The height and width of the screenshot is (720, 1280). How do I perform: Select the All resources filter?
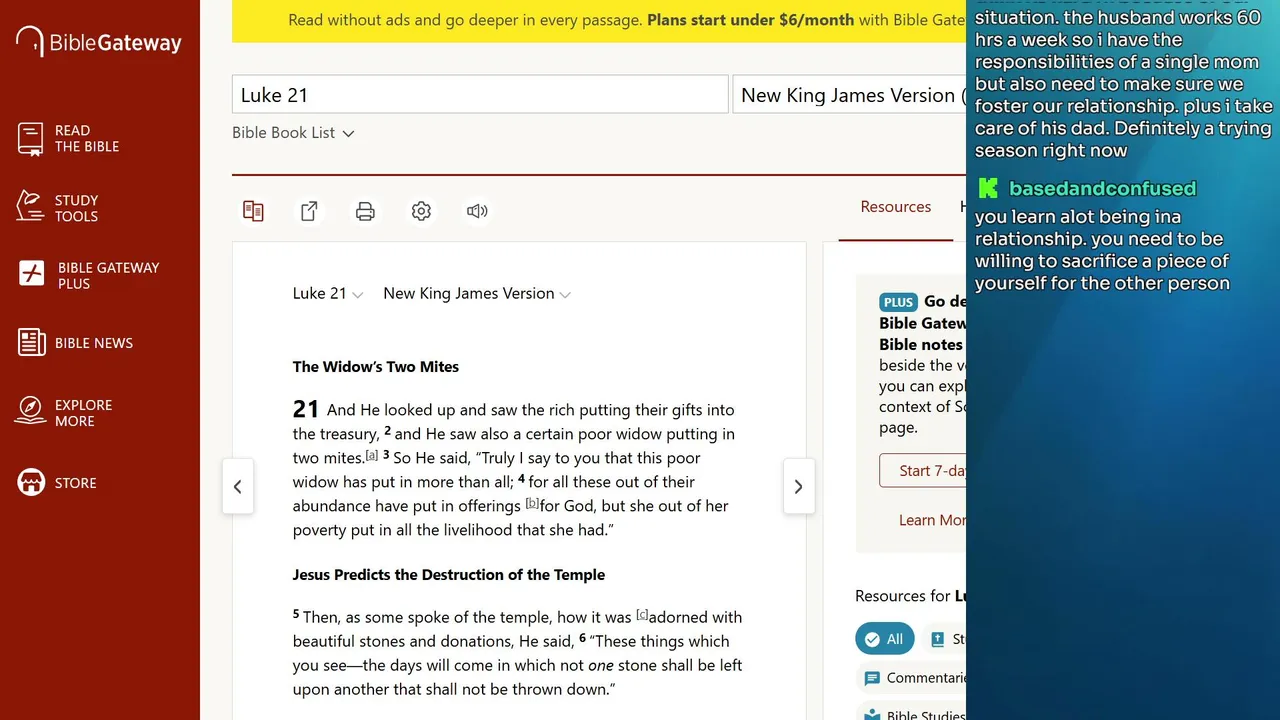(885, 639)
